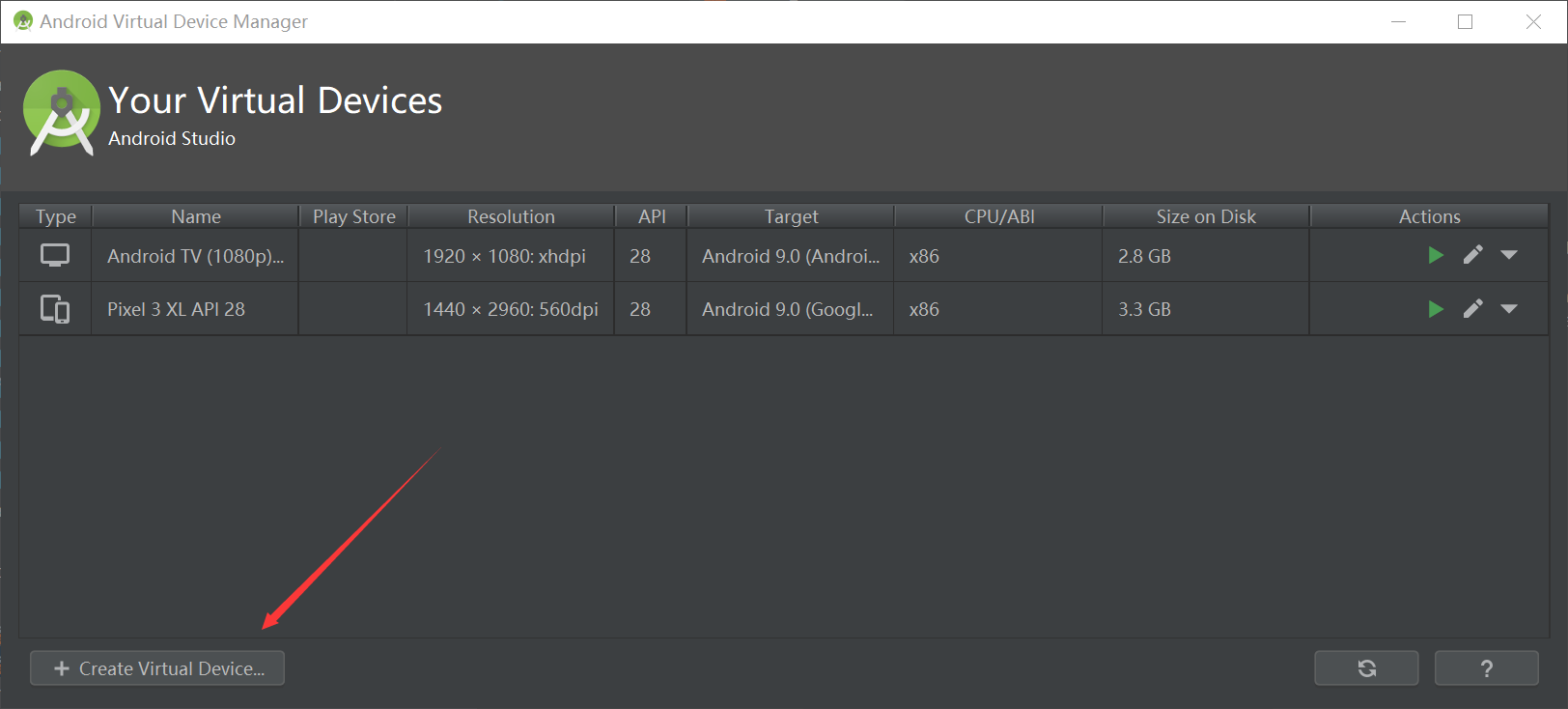The height and width of the screenshot is (709, 1568).
Task: Sort by the Size on Disk header
Action: point(1206,216)
